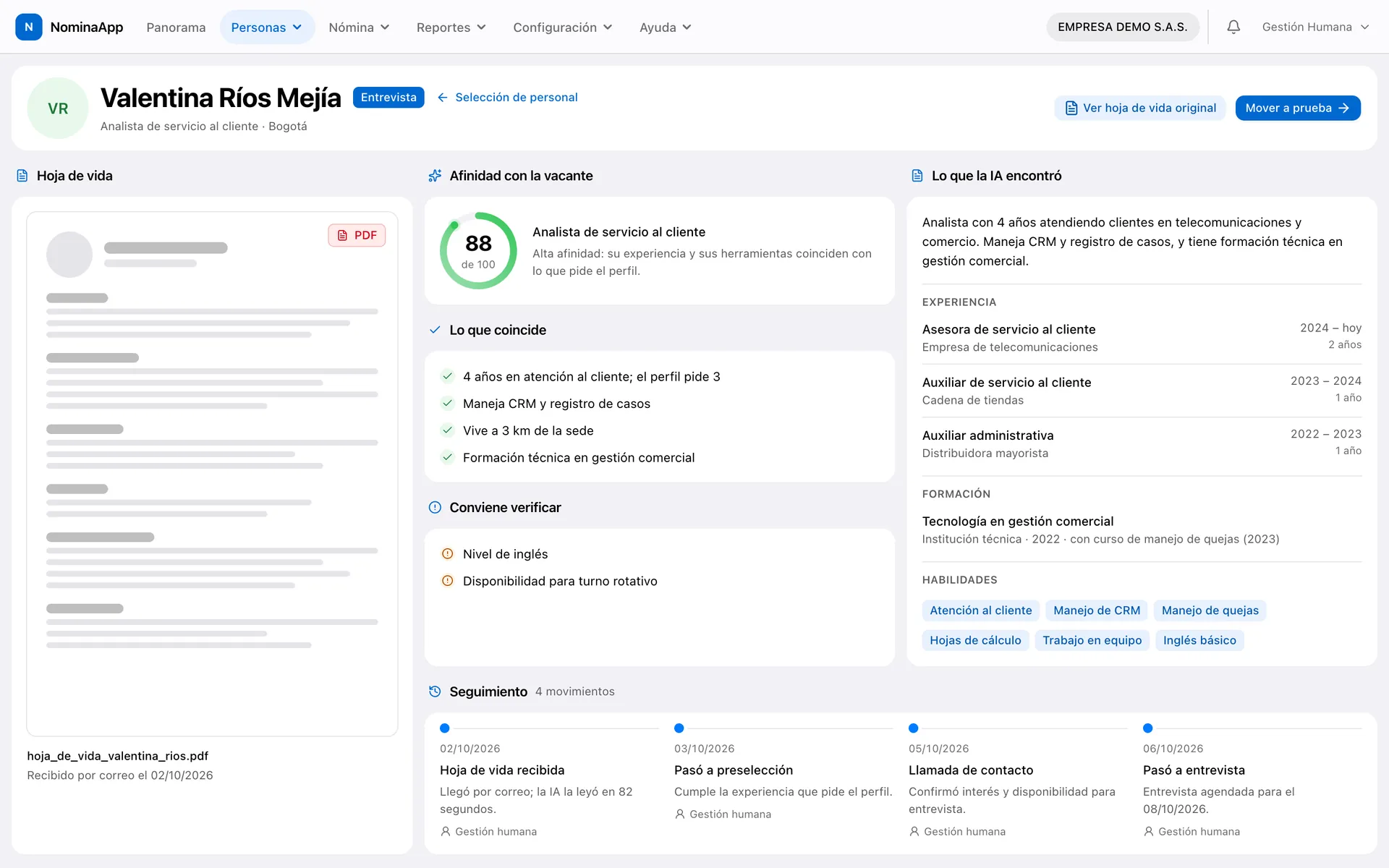Screen dimensions: 1389x868
Task: Select the 03/10/2026 timeline marker
Action: click(679, 728)
